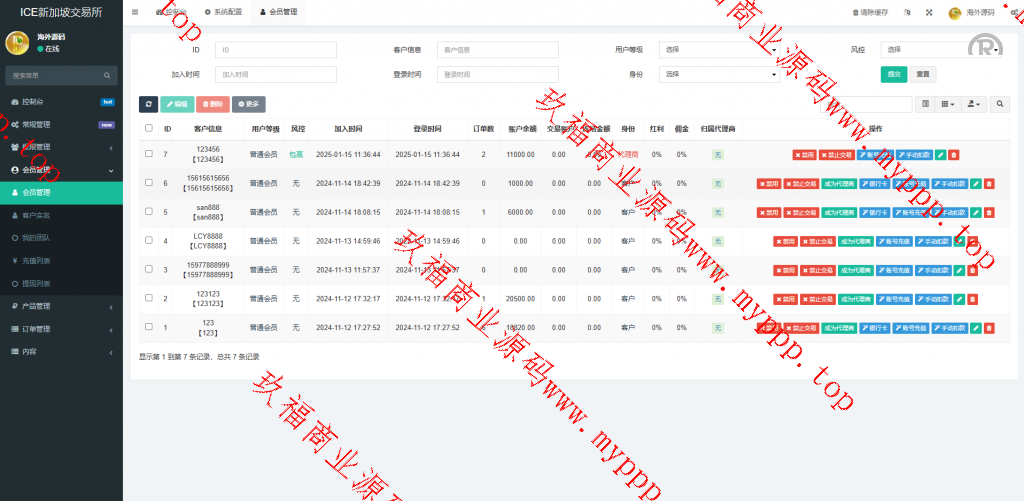
Task: Switch to the 系统配置 tab
Action: point(223,12)
